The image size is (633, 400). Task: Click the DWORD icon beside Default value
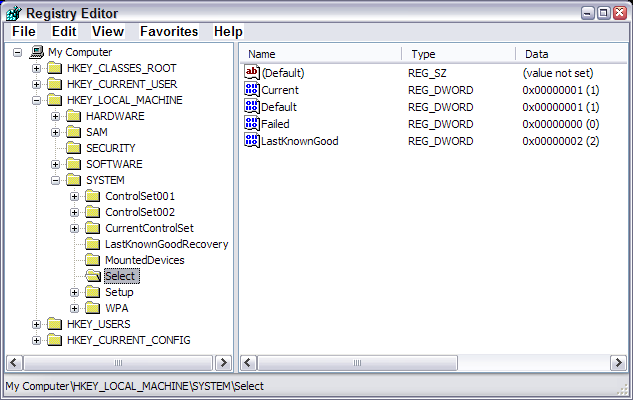coord(252,107)
